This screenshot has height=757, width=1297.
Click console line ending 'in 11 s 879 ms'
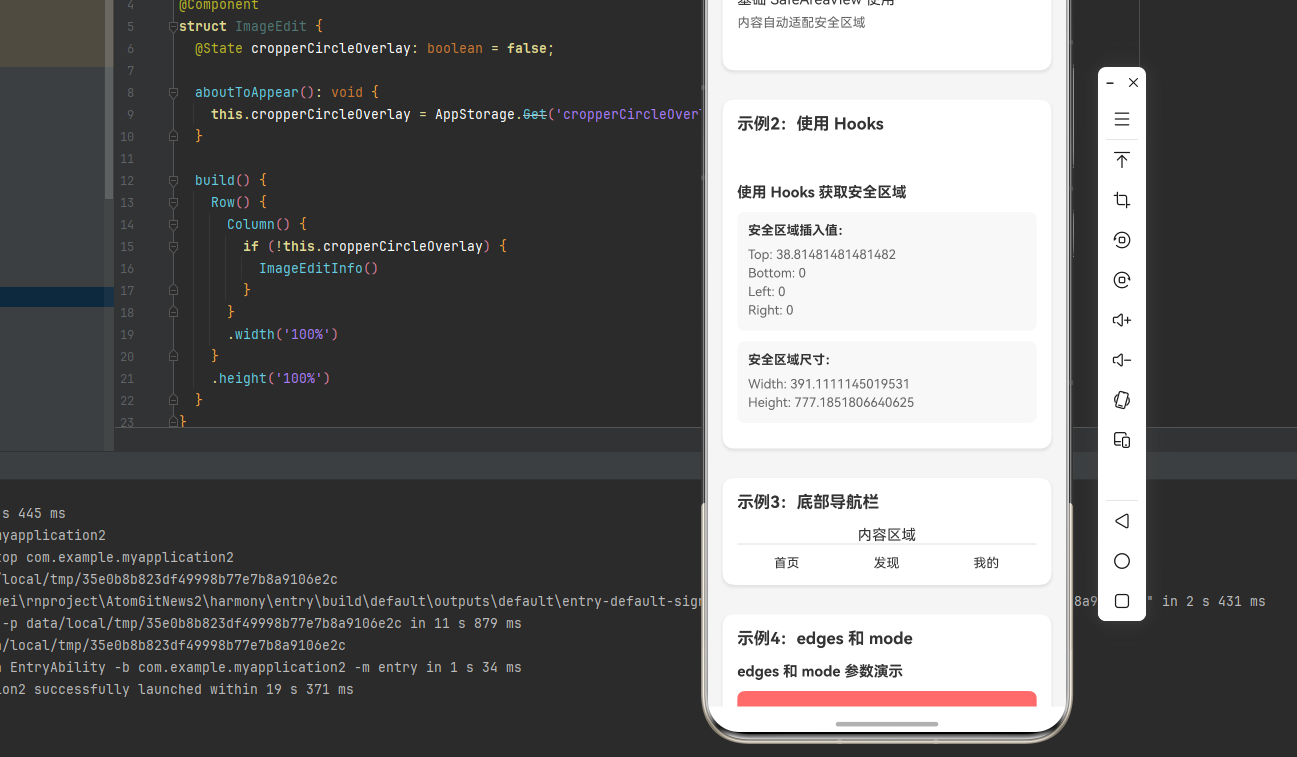pos(261,623)
